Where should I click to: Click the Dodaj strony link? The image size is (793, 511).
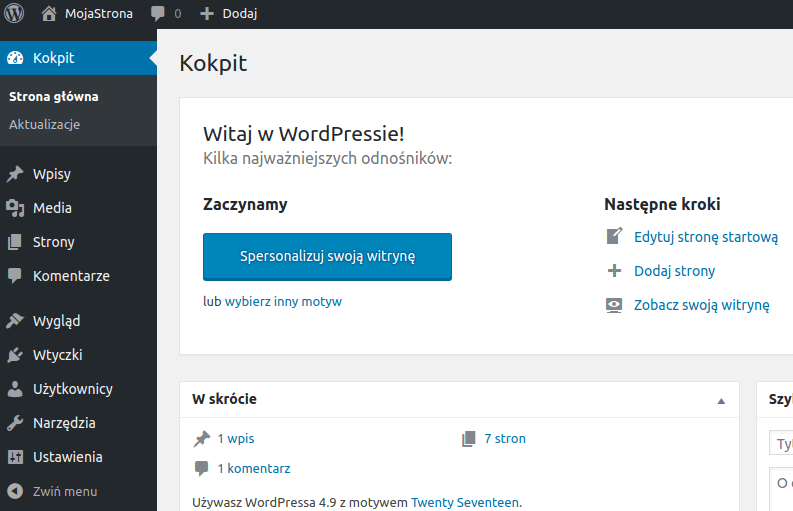675,271
